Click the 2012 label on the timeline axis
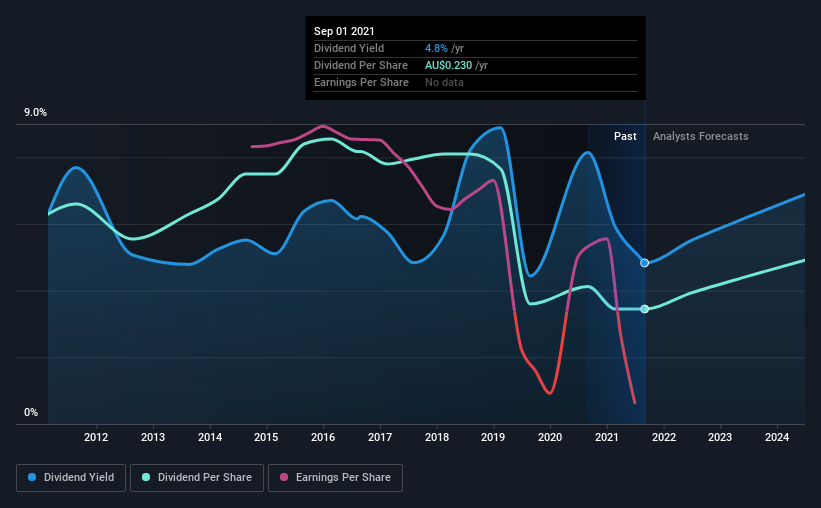The height and width of the screenshot is (508, 821). coord(96,437)
